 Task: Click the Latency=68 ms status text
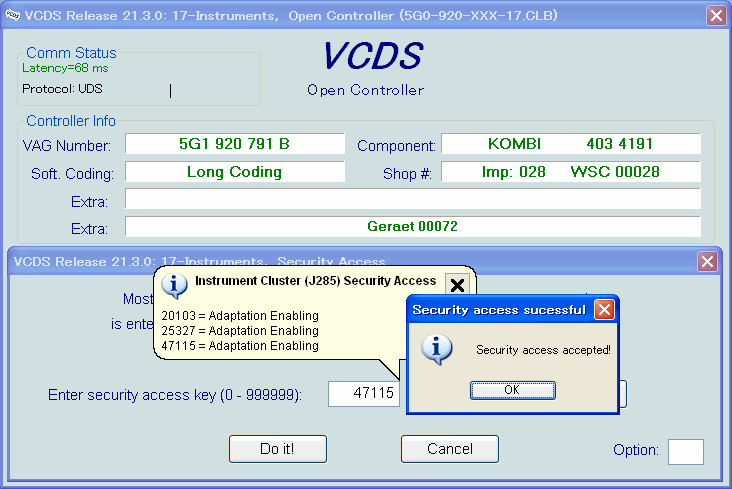[65, 68]
